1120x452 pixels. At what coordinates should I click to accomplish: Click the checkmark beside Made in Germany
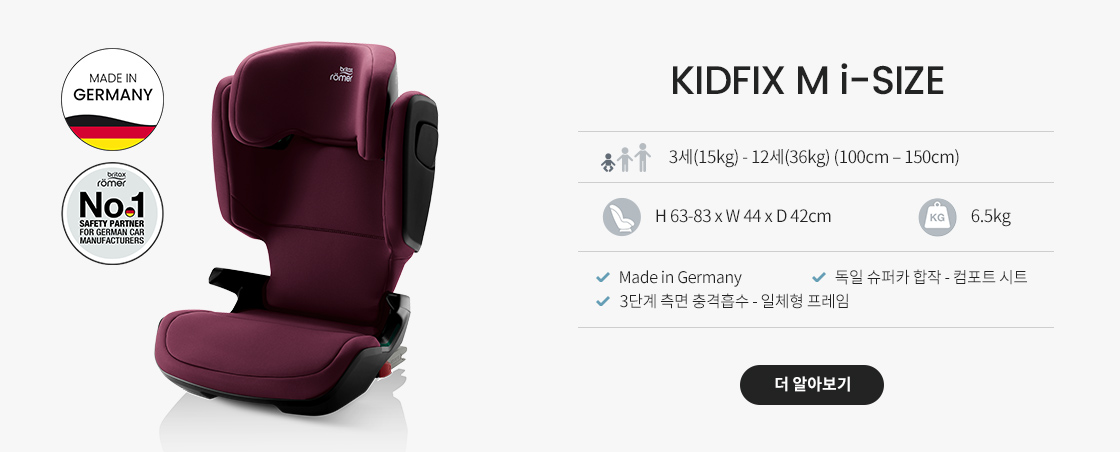[x=603, y=277]
